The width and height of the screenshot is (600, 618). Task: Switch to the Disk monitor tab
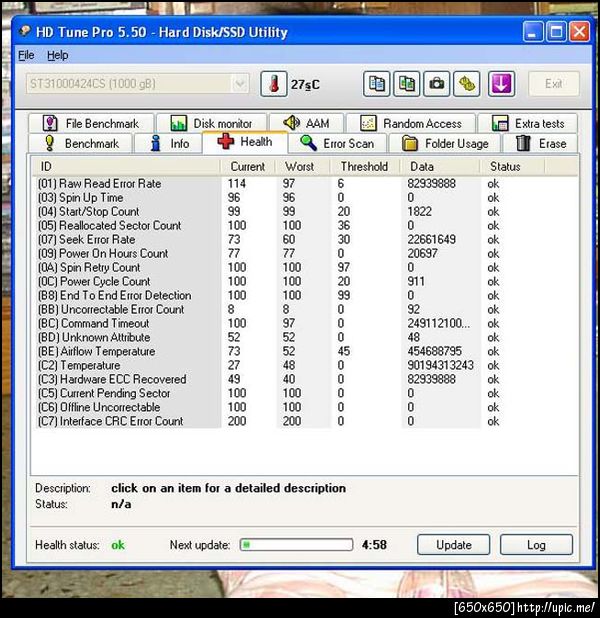click(x=211, y=123)
